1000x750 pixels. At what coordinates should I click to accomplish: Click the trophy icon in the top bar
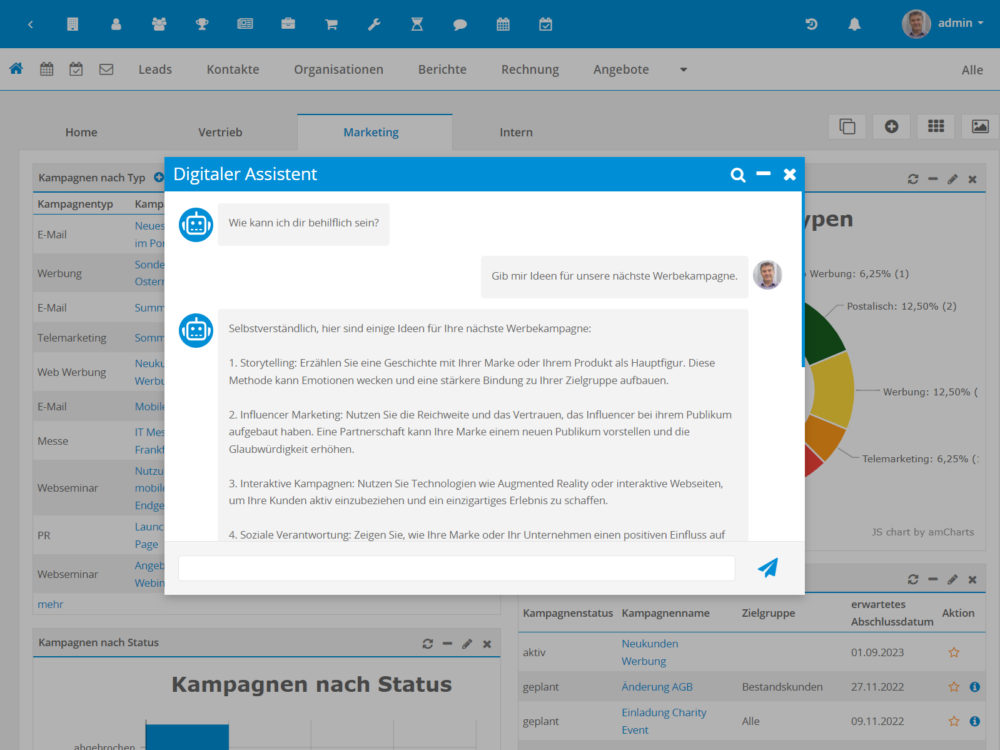click(202, 24)
